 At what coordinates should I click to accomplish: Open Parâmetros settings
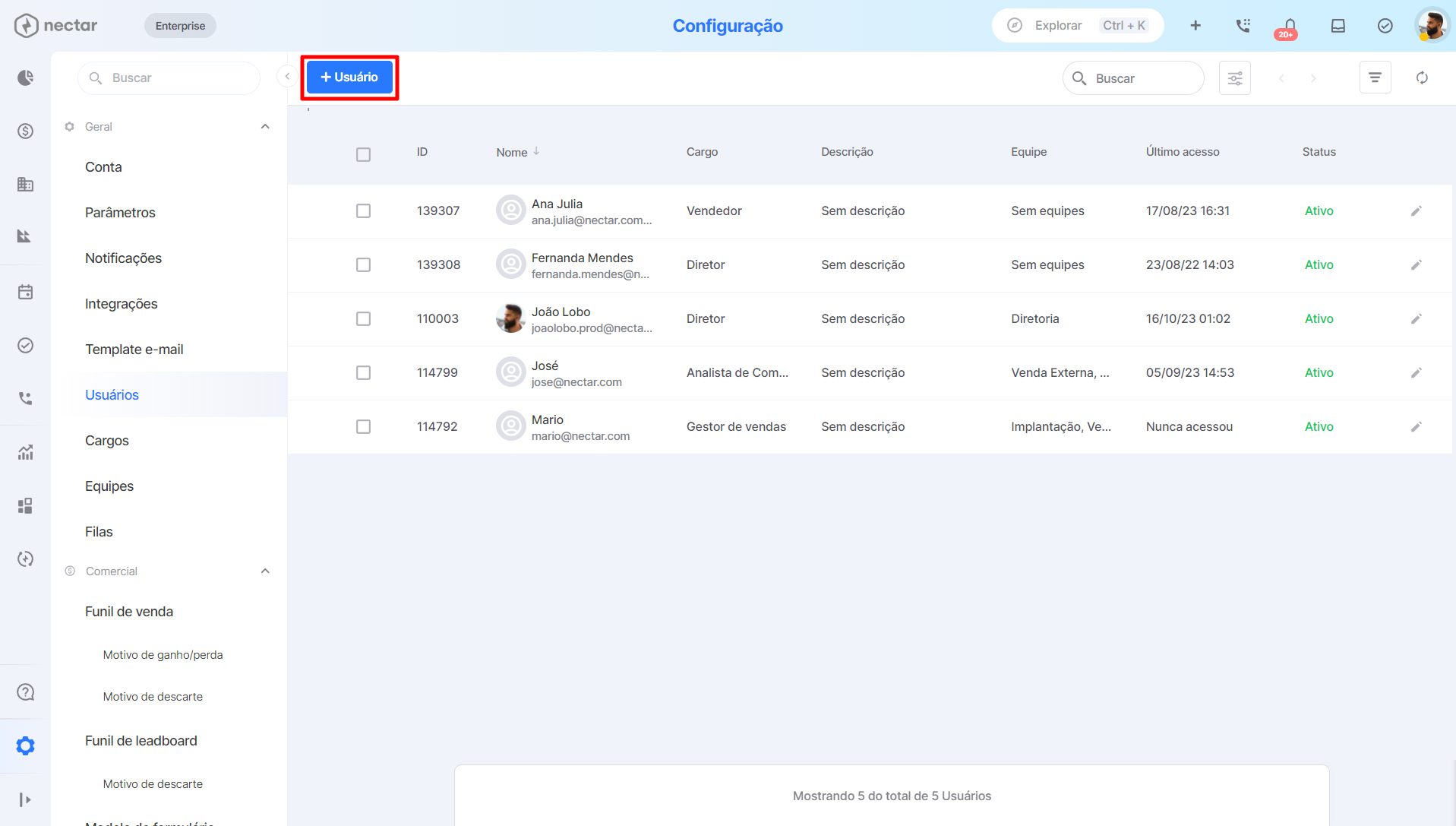point(120,213)
